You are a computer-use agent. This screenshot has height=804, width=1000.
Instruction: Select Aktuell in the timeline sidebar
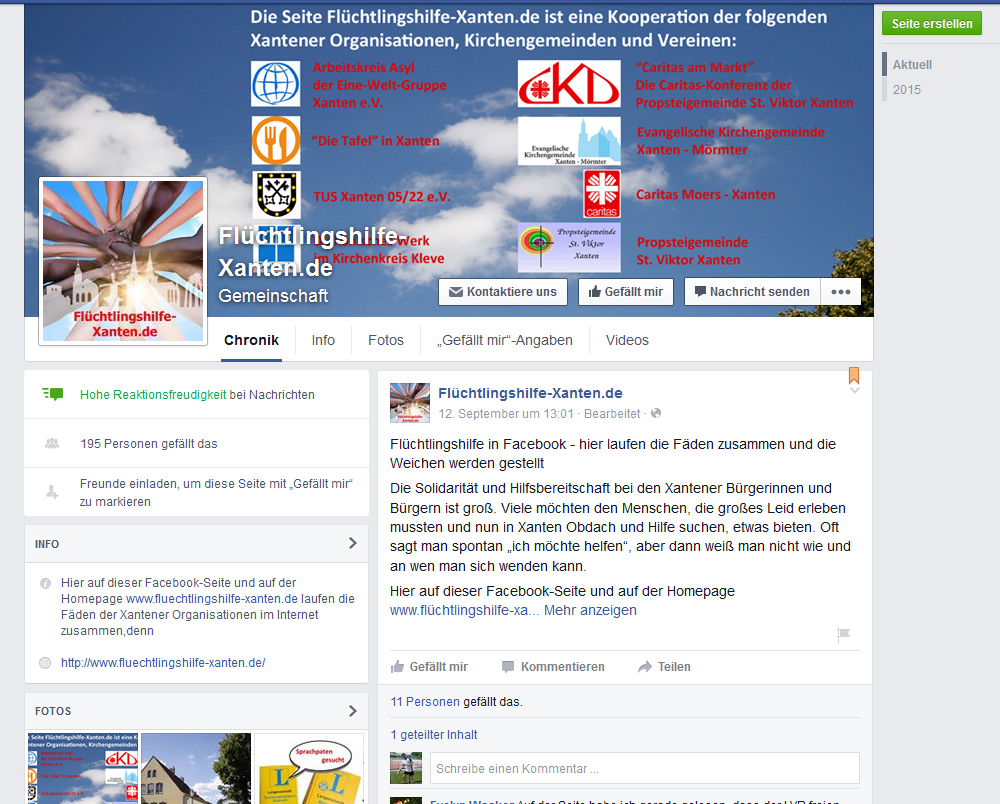coord(912,64)
